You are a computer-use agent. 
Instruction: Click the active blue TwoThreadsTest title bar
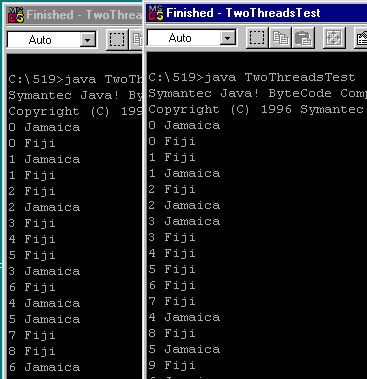[x=257, y=13]
